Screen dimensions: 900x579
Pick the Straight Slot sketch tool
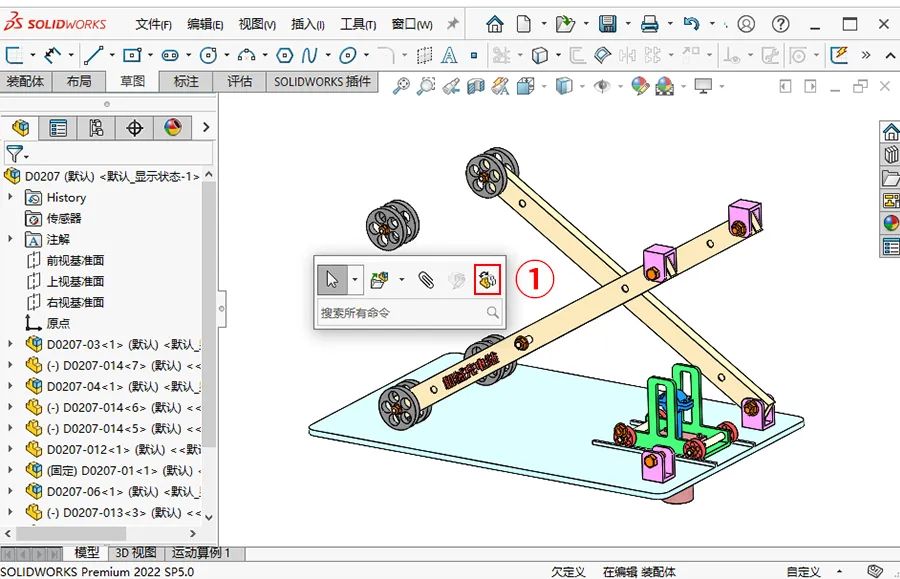170,55
